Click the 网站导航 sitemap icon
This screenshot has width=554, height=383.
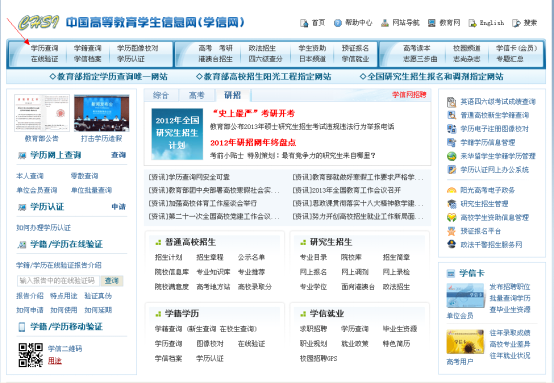[x=385, y=23]
